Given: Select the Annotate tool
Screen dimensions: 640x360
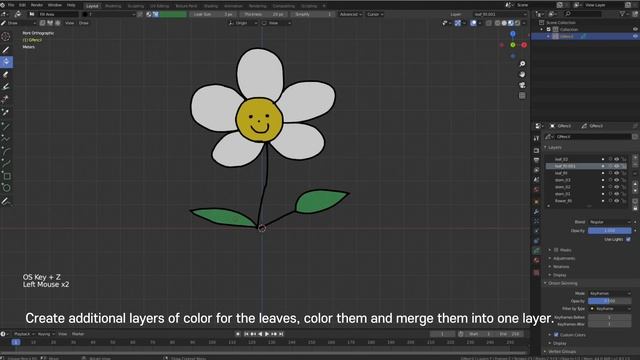Looking at the screenshot, I should click(x=6, y=201).
